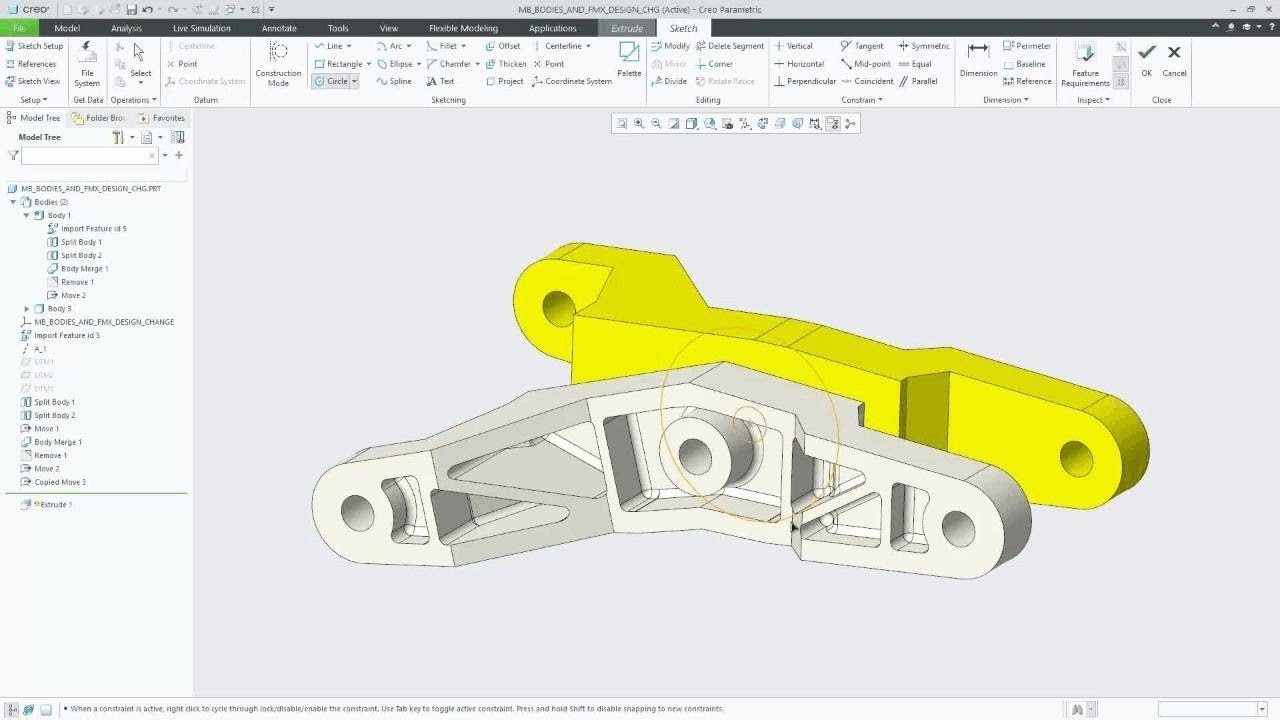This screenshot has height=720, width=1280.
Task: Open the Flexible Modeling tab
Action: 463,28
